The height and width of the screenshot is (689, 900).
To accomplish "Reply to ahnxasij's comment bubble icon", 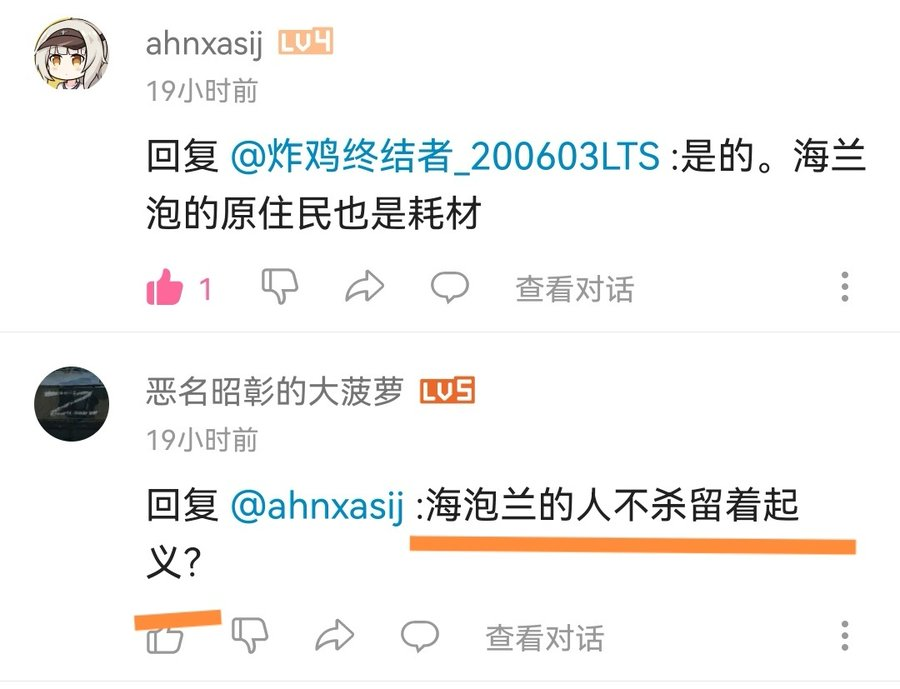I will coord(450,287).
